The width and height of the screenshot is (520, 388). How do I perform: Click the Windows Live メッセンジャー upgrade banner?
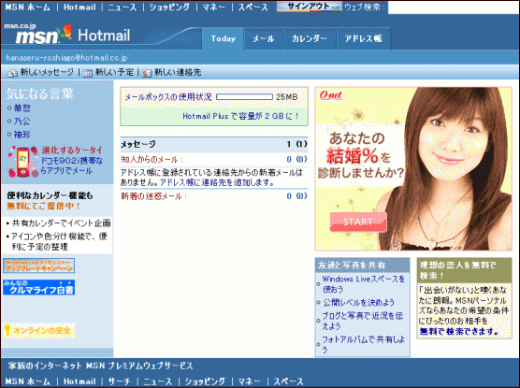[39, 265]
